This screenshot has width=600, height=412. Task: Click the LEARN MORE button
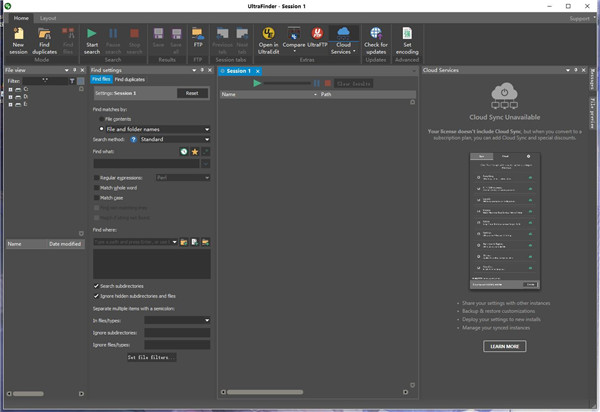pyautogui.click(x=504, y=346)
